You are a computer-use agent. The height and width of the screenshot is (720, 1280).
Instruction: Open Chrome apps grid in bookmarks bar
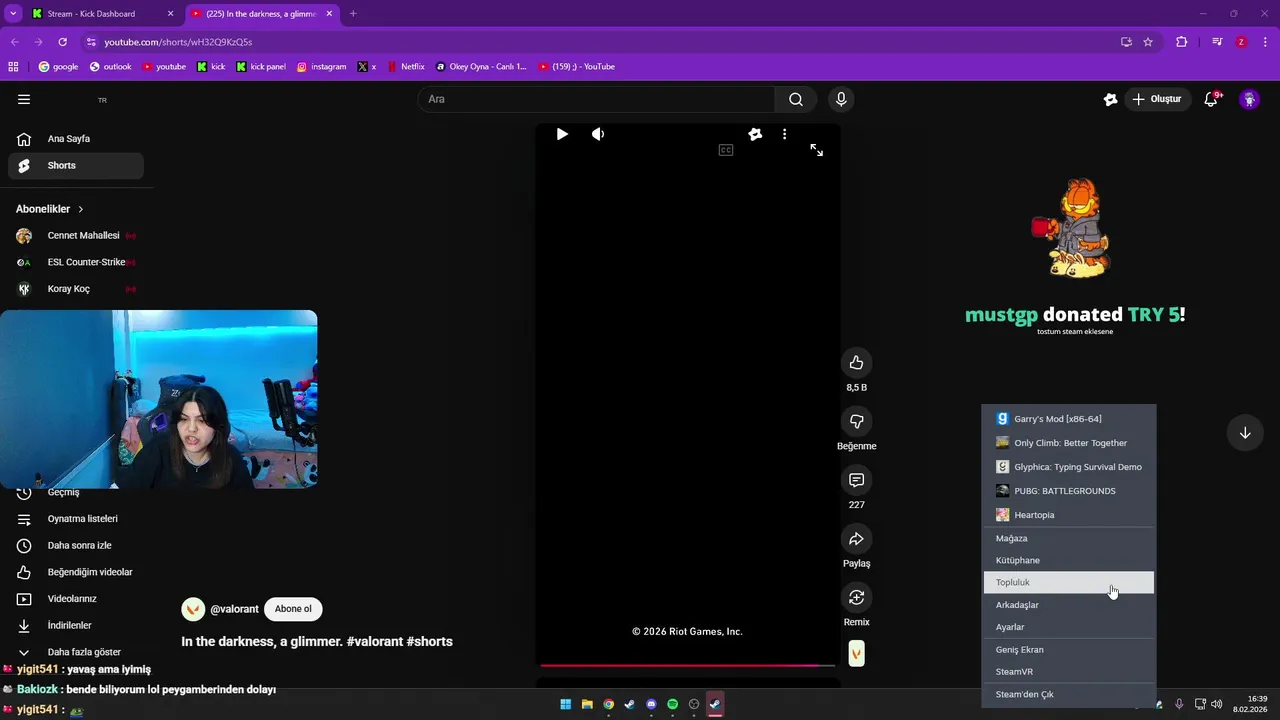pyautogui.click(x=13, y=67)
